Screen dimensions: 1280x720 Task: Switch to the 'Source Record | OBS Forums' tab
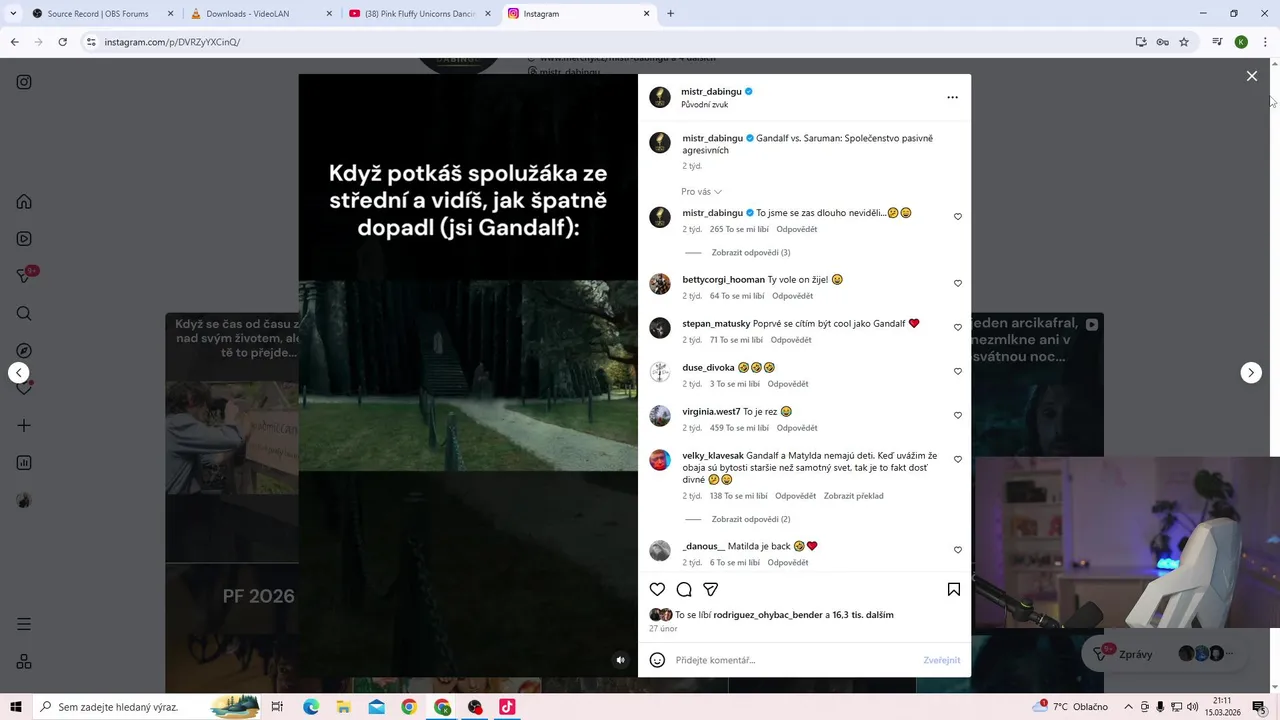[103, 14]
